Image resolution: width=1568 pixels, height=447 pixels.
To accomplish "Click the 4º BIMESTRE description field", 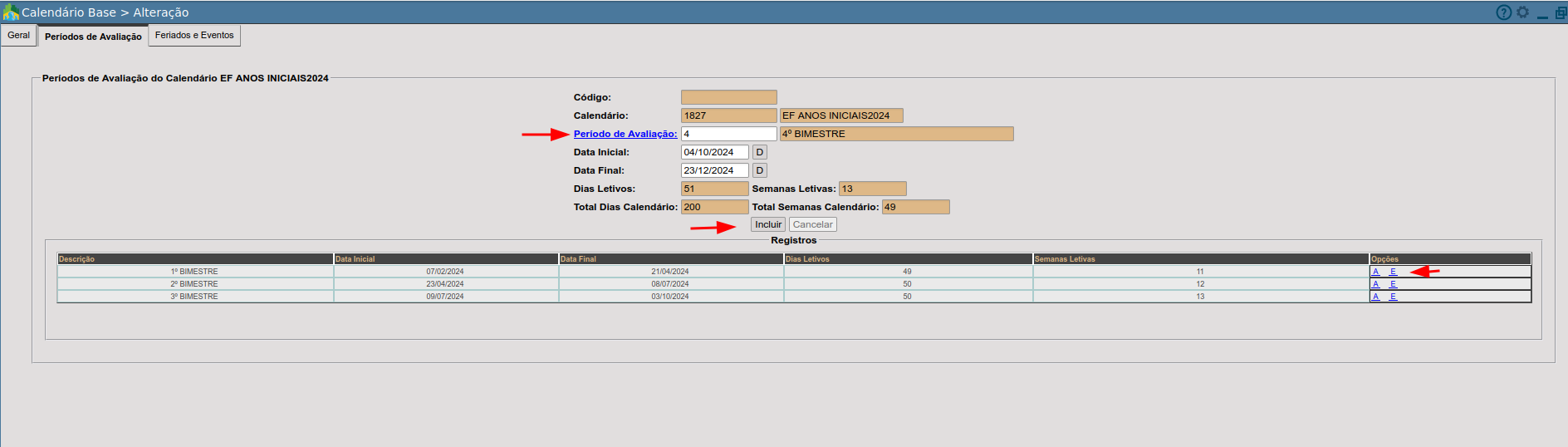I will coord(897,134).
